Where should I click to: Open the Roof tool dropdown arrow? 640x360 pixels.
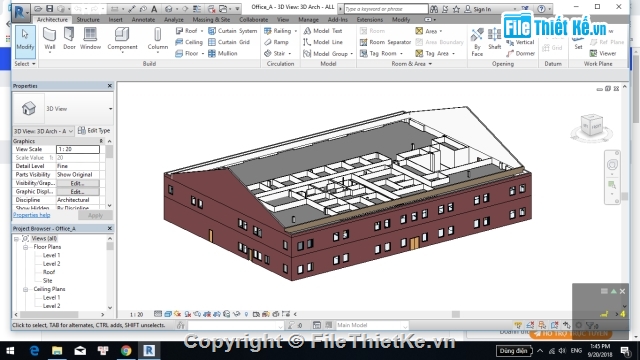point(202,31)
